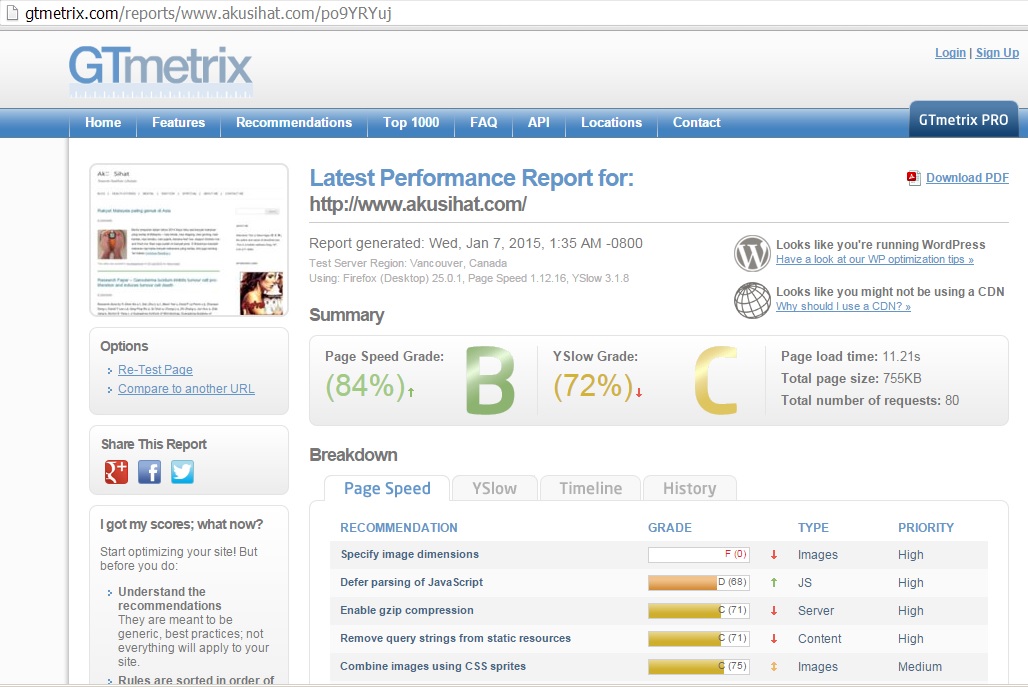Click the Sign Up link
The image size is (1028, 687).
pos(997,52)
